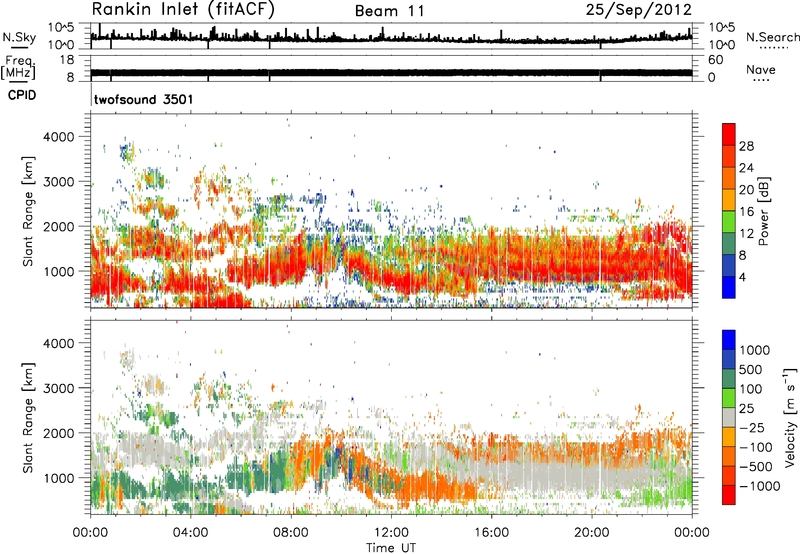
Task: Click the '16' label on power colorbar
Action: pyautogui.click(x=746, y=212)
